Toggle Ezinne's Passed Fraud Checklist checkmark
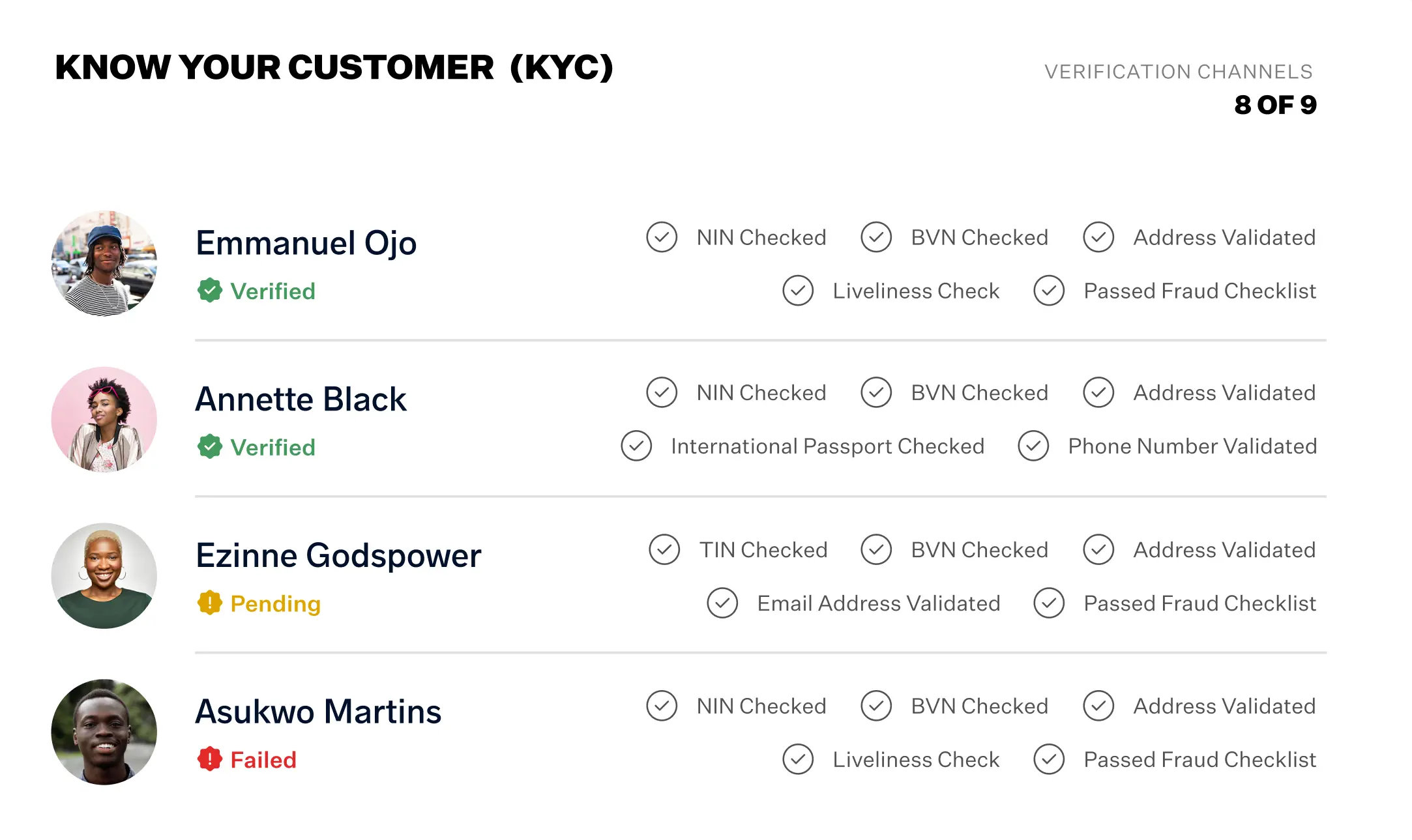 click(x=1049, y=603)
